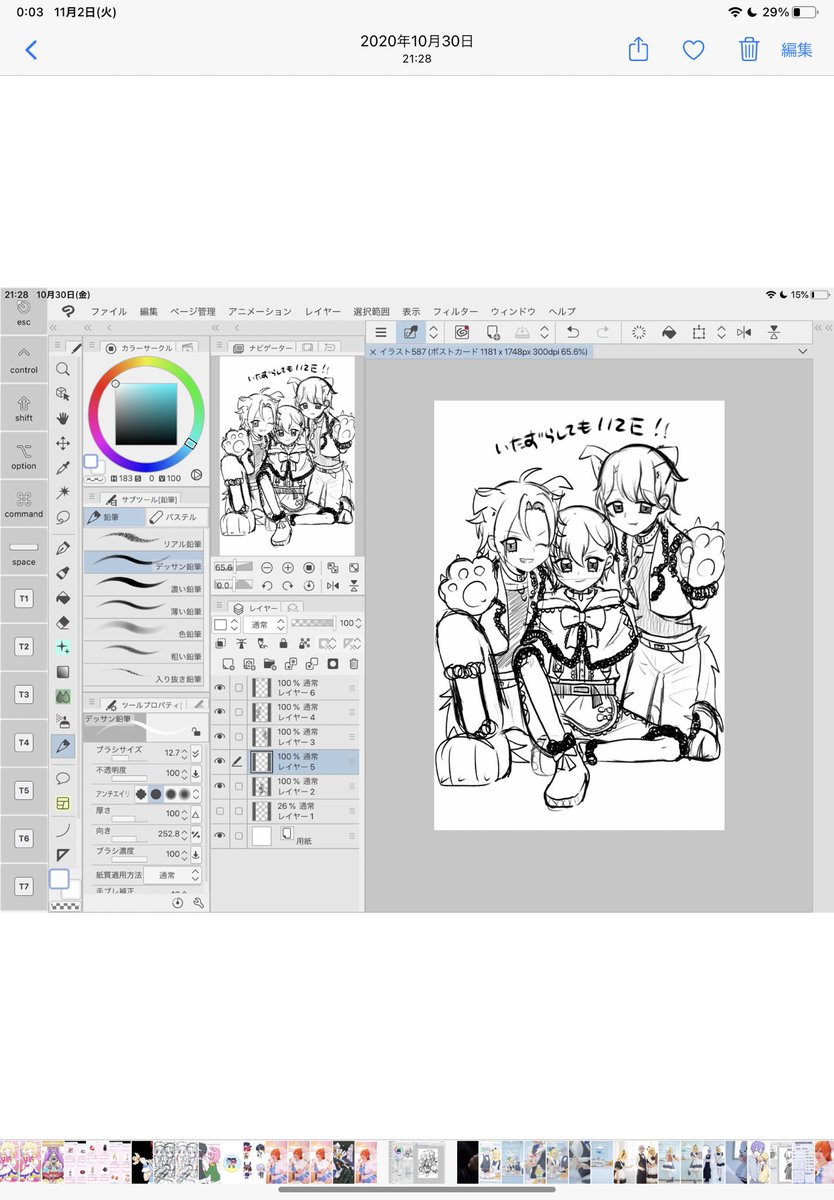This screenshot has width=834, height=1200.
Task: Open the ウィンドウ menu
Action: point(513,312)
